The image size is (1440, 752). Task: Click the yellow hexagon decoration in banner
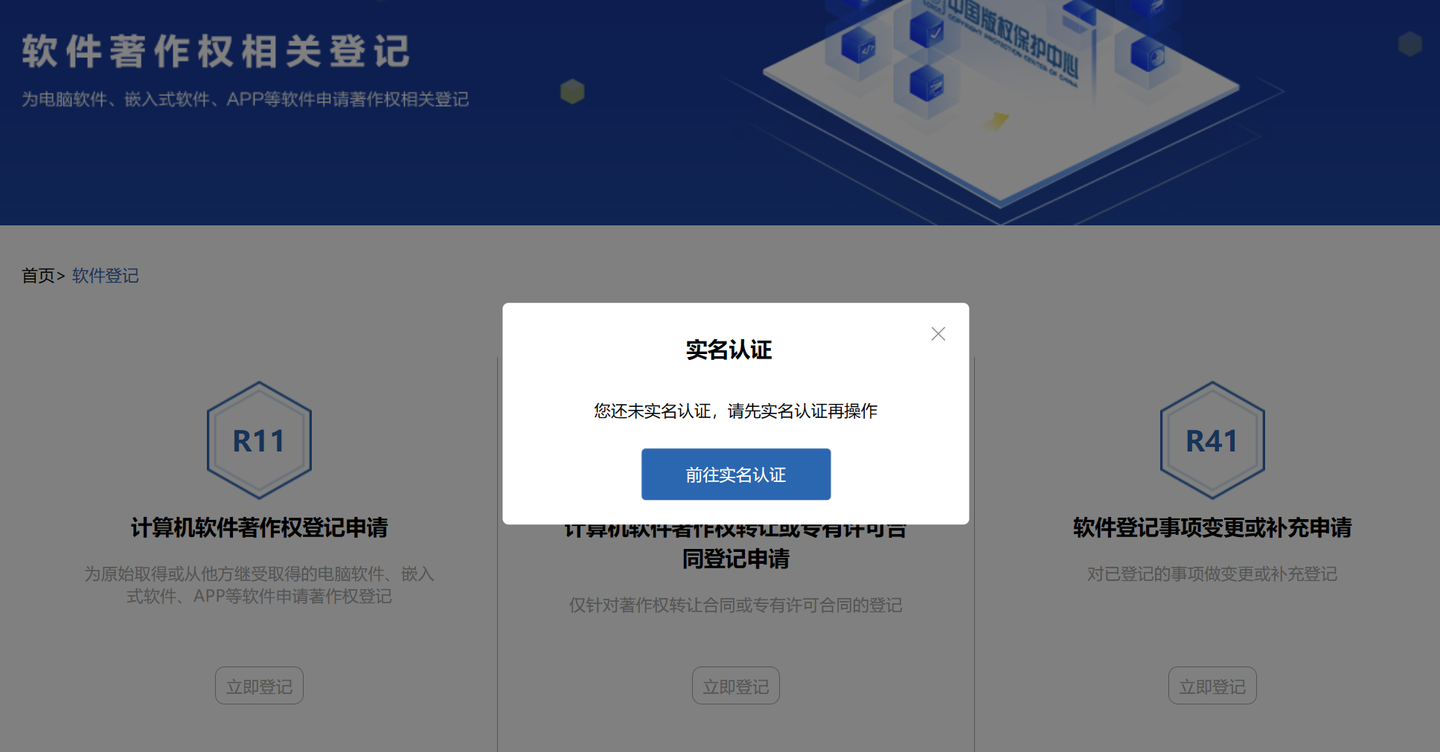(x=572, y=92)
